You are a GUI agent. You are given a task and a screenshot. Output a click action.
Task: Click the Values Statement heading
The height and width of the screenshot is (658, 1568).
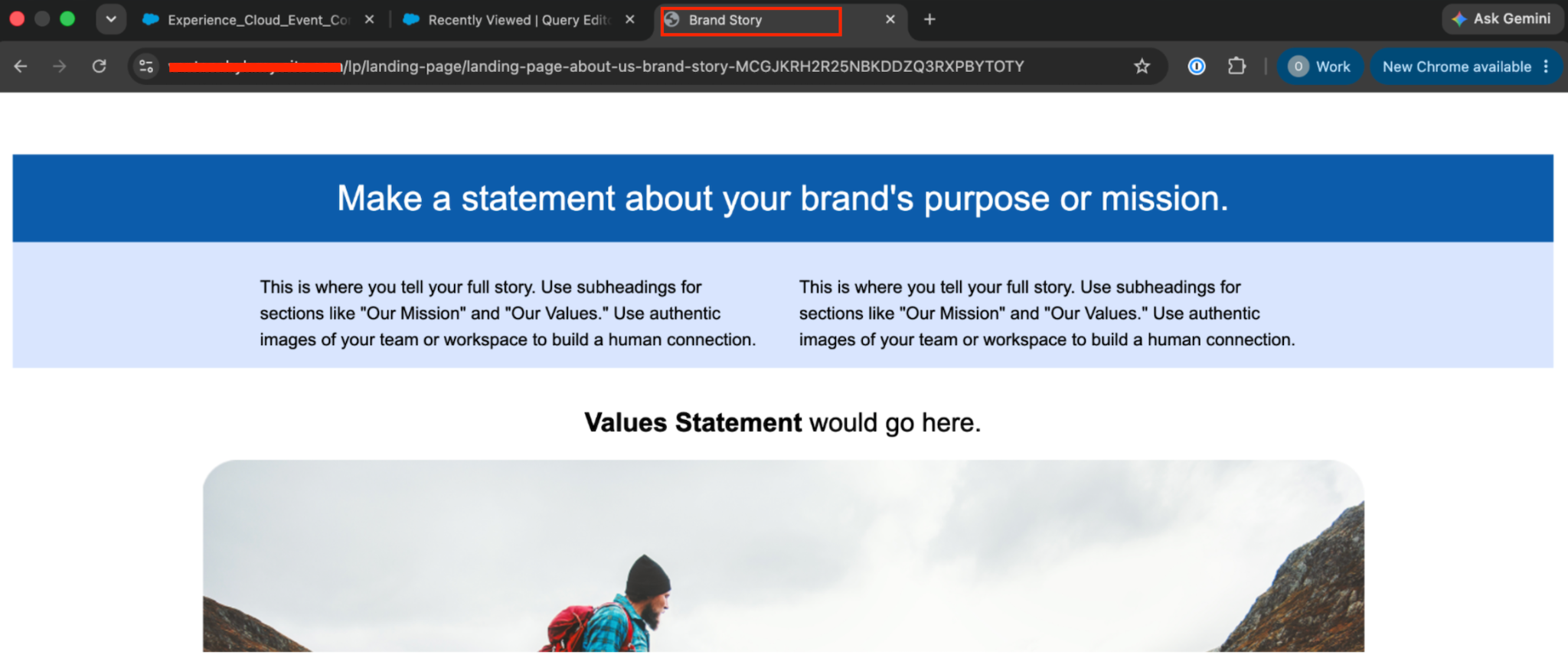tap(782, 422)
